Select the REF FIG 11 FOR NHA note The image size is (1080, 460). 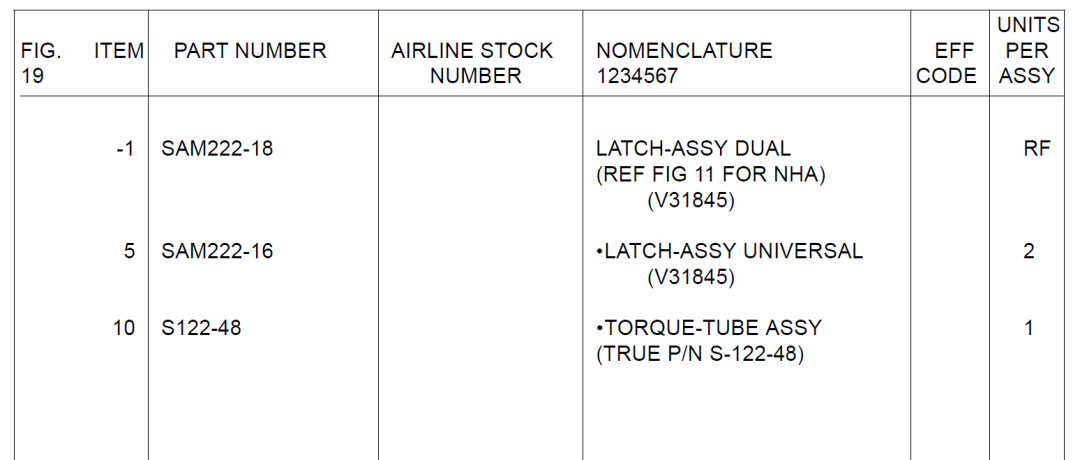point(710,175)
